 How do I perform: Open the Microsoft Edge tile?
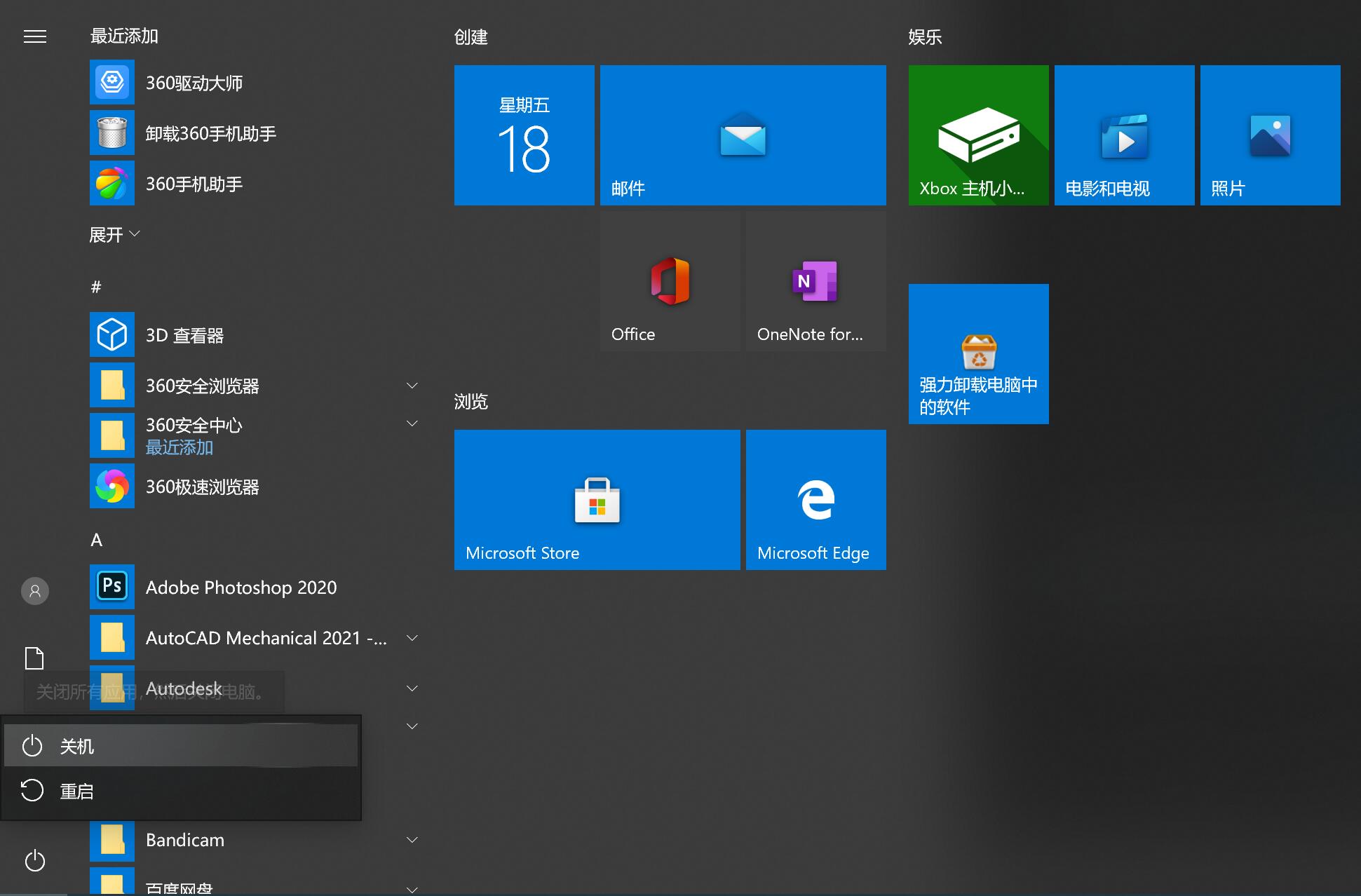click(x=816, y=500)
